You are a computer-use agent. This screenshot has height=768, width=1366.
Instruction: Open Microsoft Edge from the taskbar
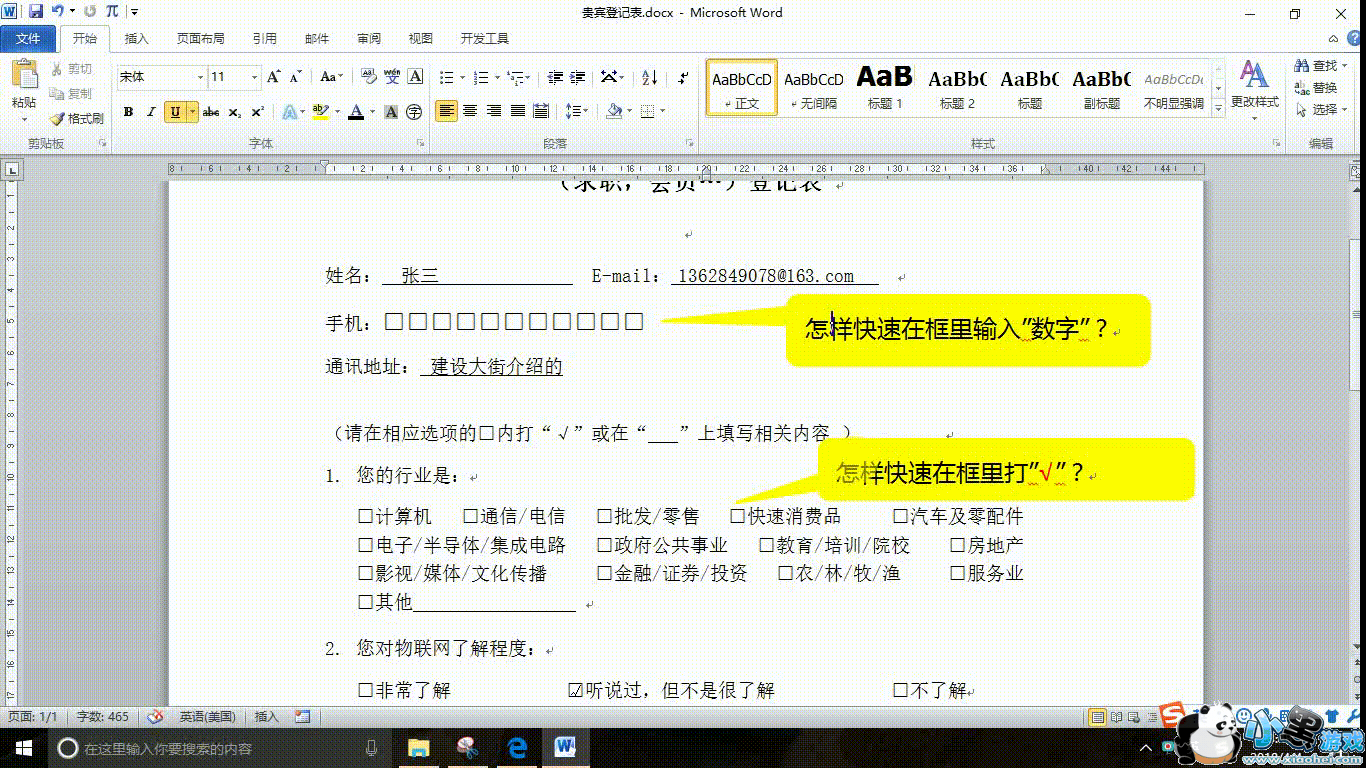517,747
